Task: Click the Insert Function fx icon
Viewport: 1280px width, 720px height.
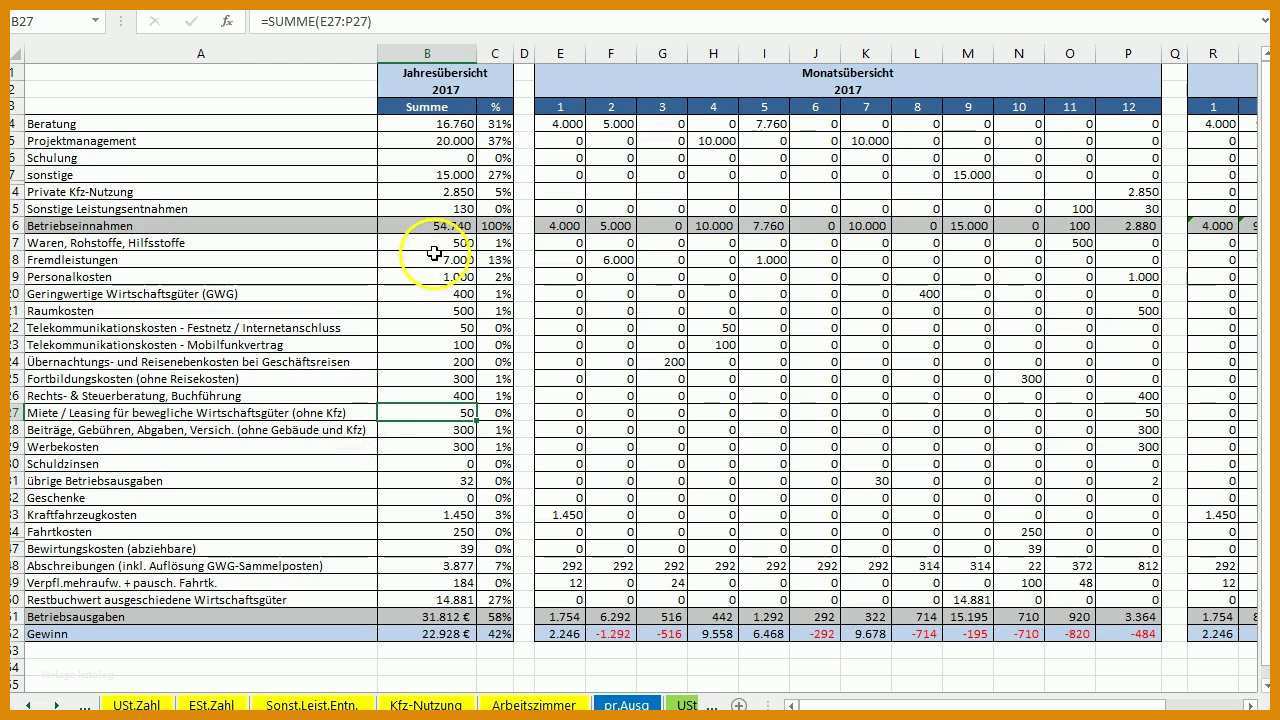Action: (x=227, y=21)
